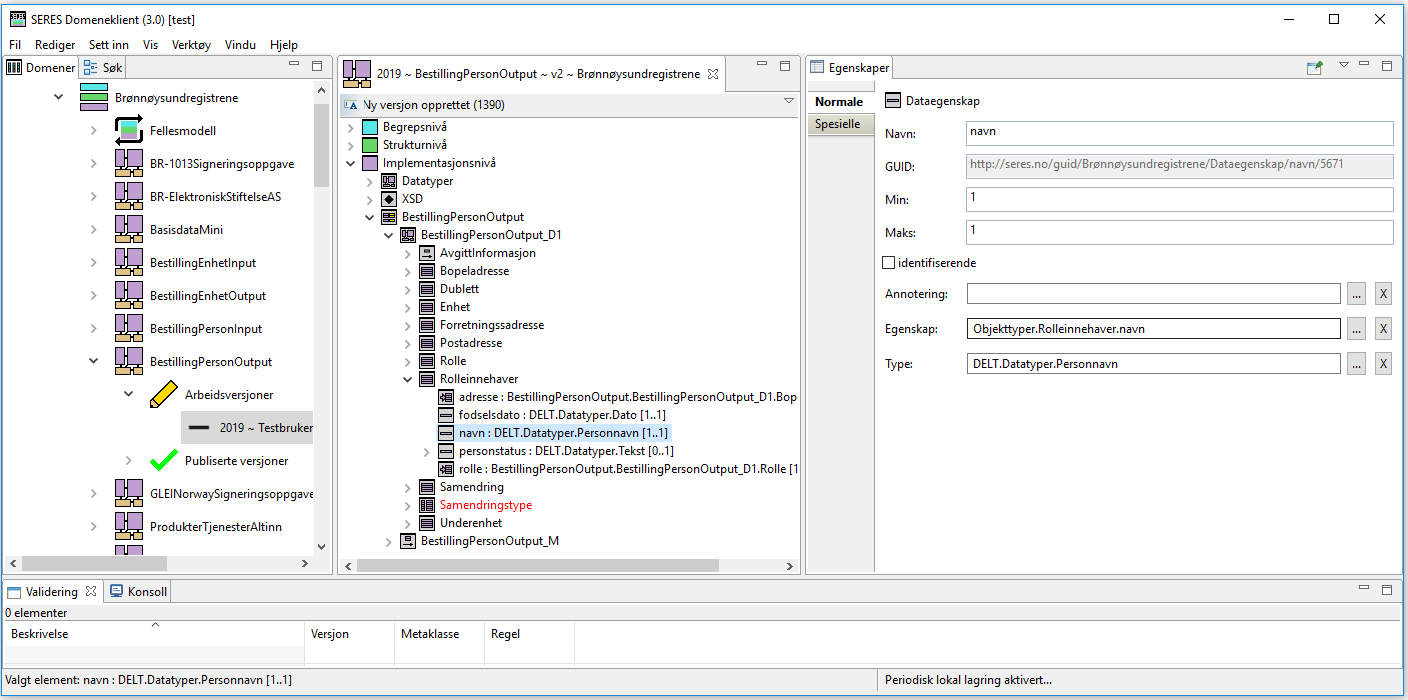The height and width of the screenshot is (700, 1408).
Task: Maximize the Domener panel
Action: (316, 66)
